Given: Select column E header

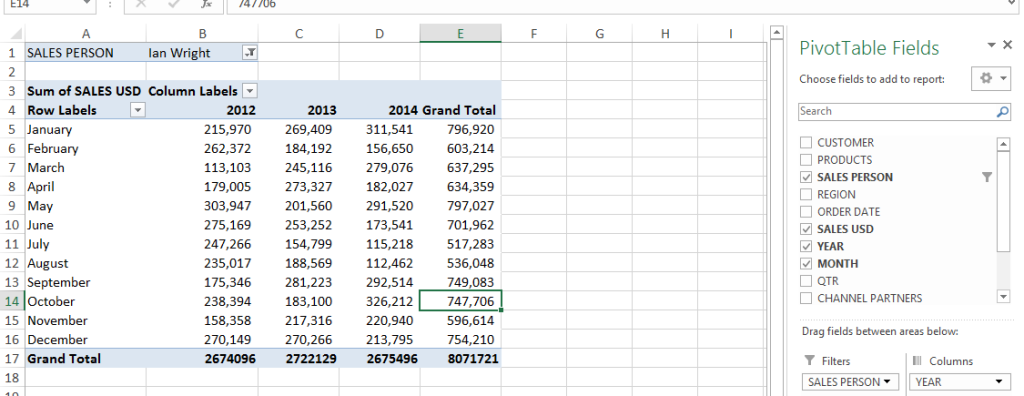Looking at the screenshot, I should point(460,34).
